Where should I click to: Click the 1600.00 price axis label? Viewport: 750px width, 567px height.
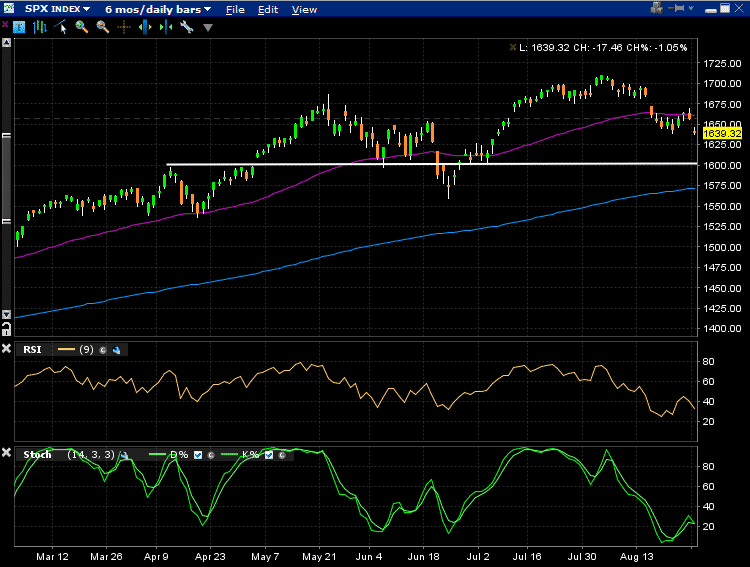coord(722,165)
